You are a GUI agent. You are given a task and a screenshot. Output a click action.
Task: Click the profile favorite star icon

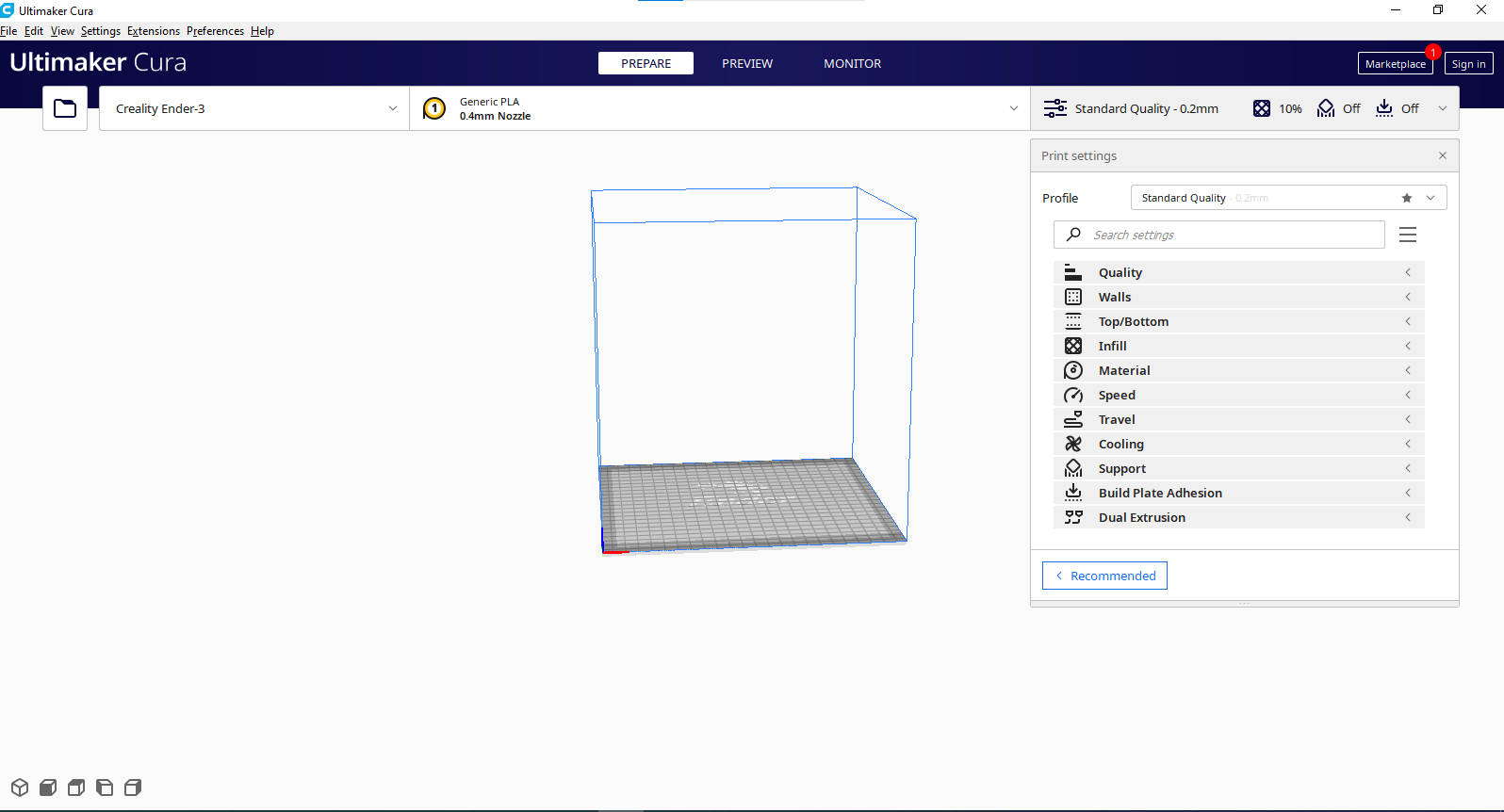(x=1407, y=198)
